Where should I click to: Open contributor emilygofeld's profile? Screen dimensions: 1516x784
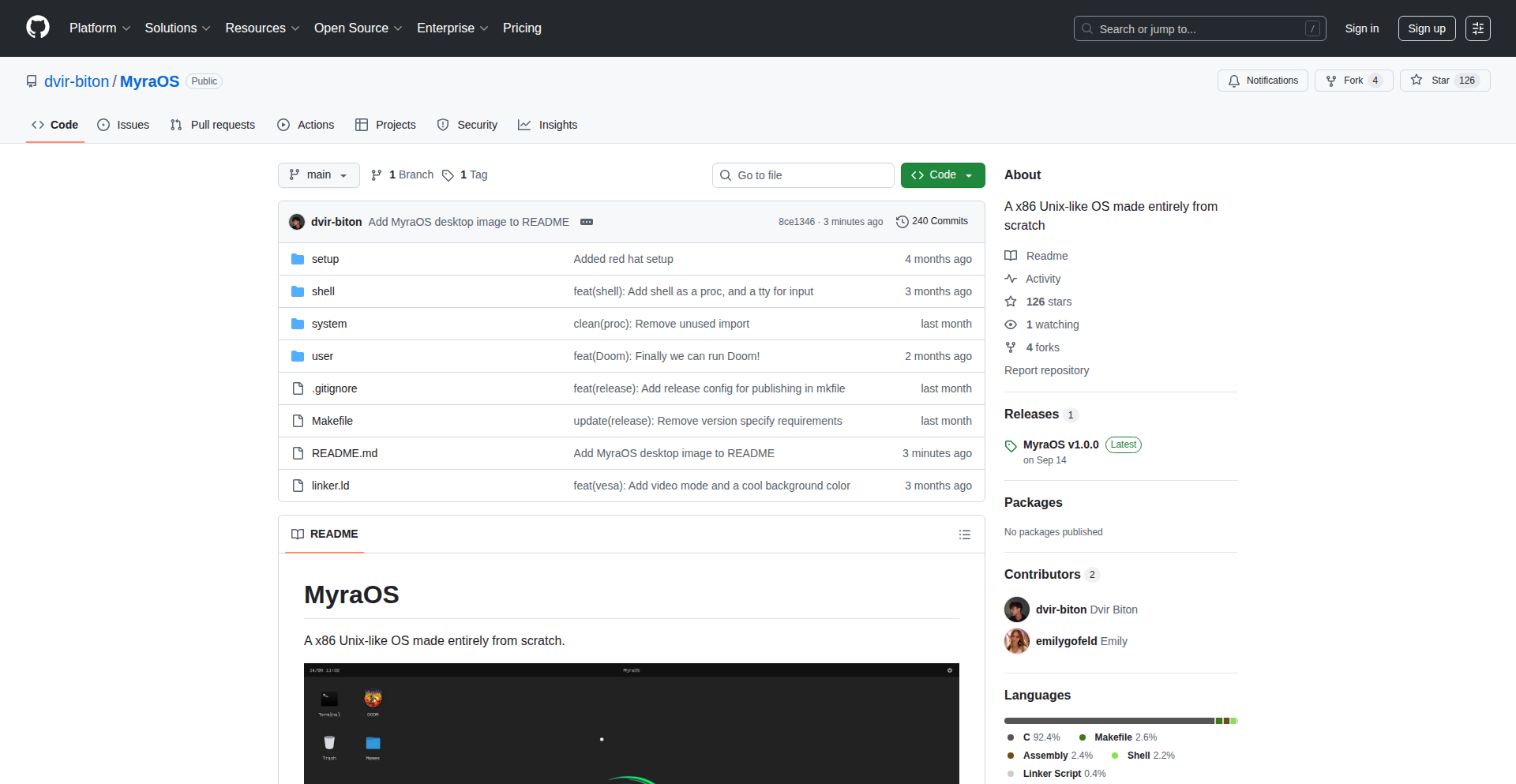1066,641
